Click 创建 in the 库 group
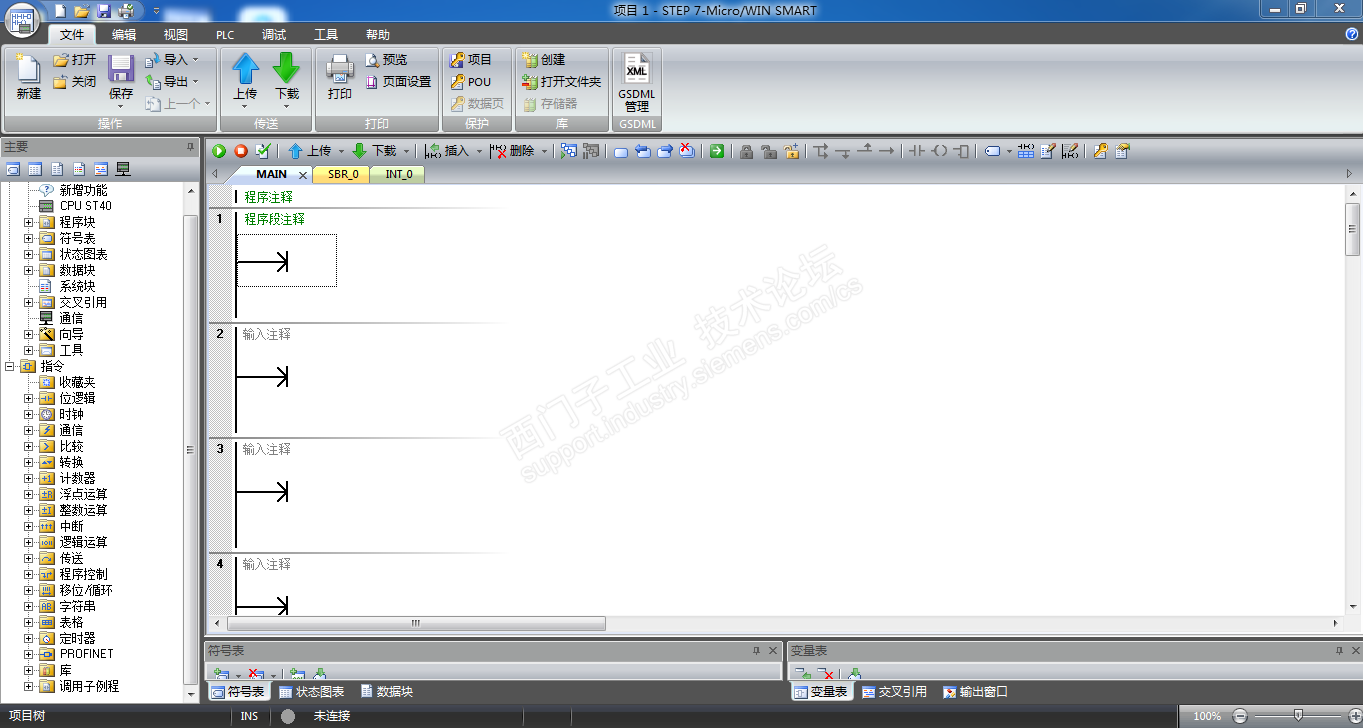 [x=544, y=60]
